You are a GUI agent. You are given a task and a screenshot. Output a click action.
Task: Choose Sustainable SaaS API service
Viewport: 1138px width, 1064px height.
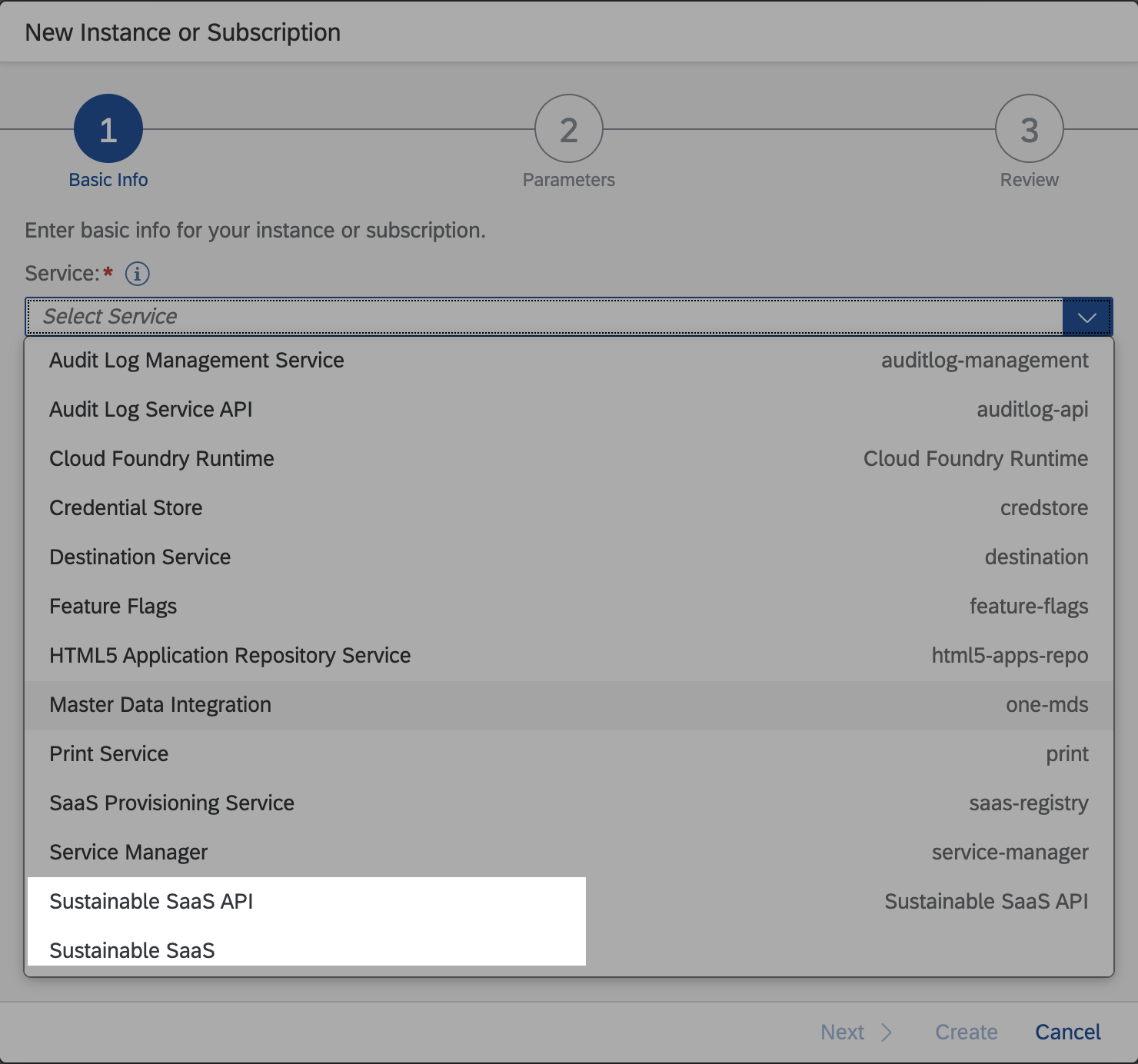tap(569, 902)
